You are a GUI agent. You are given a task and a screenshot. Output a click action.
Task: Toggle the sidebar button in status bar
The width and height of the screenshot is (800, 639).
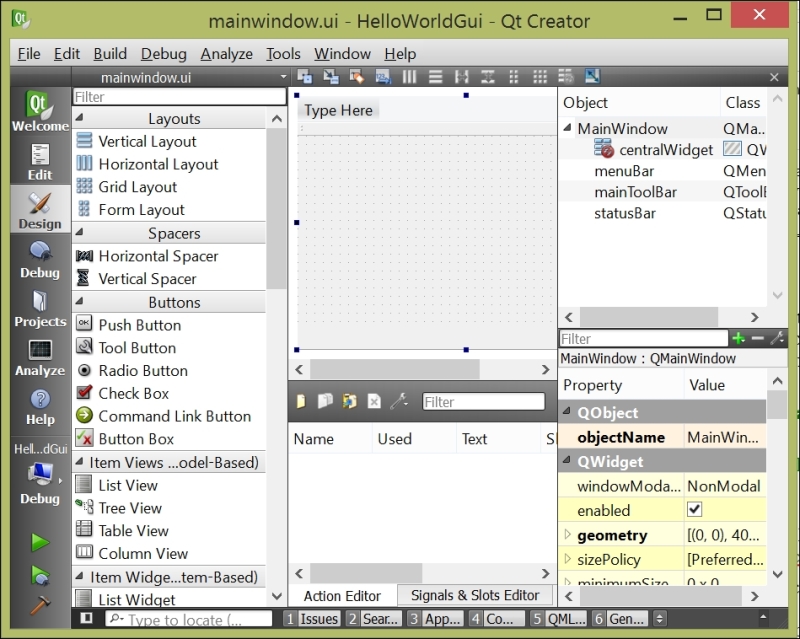(x=86, y=619)
